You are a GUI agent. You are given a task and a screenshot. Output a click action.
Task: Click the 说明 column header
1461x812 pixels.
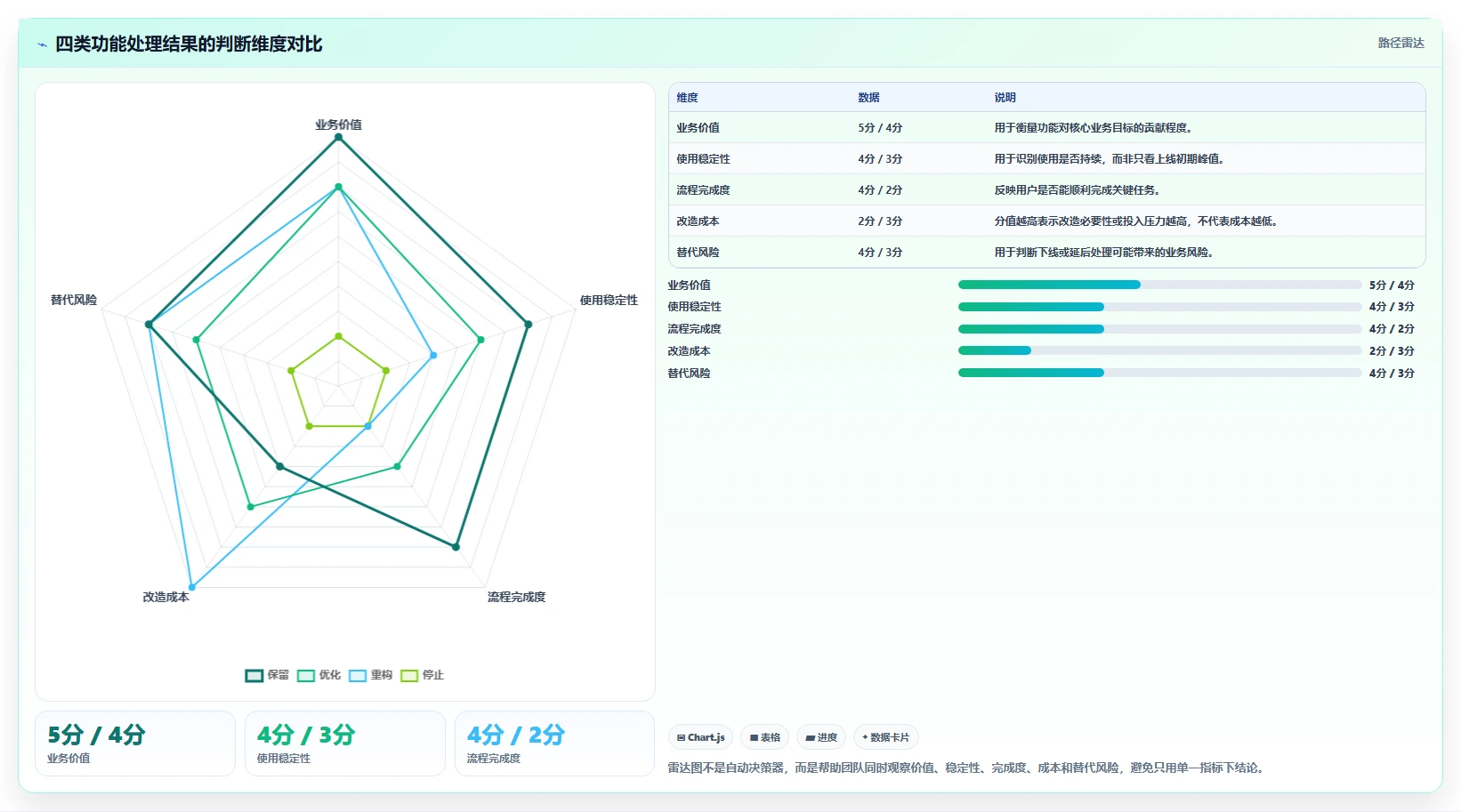[1005, 98]
